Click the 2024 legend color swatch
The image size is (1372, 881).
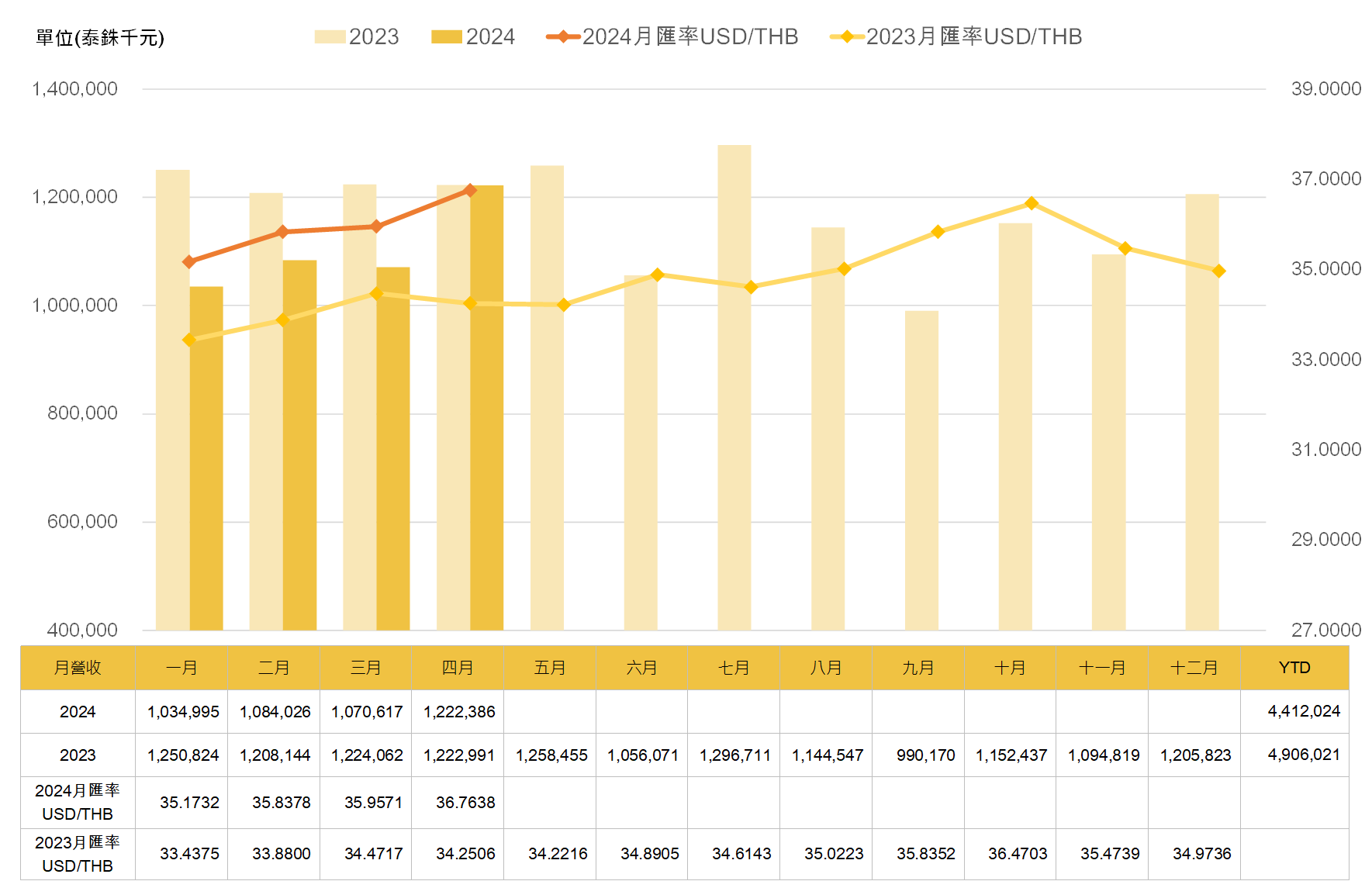tap(447, 36)
